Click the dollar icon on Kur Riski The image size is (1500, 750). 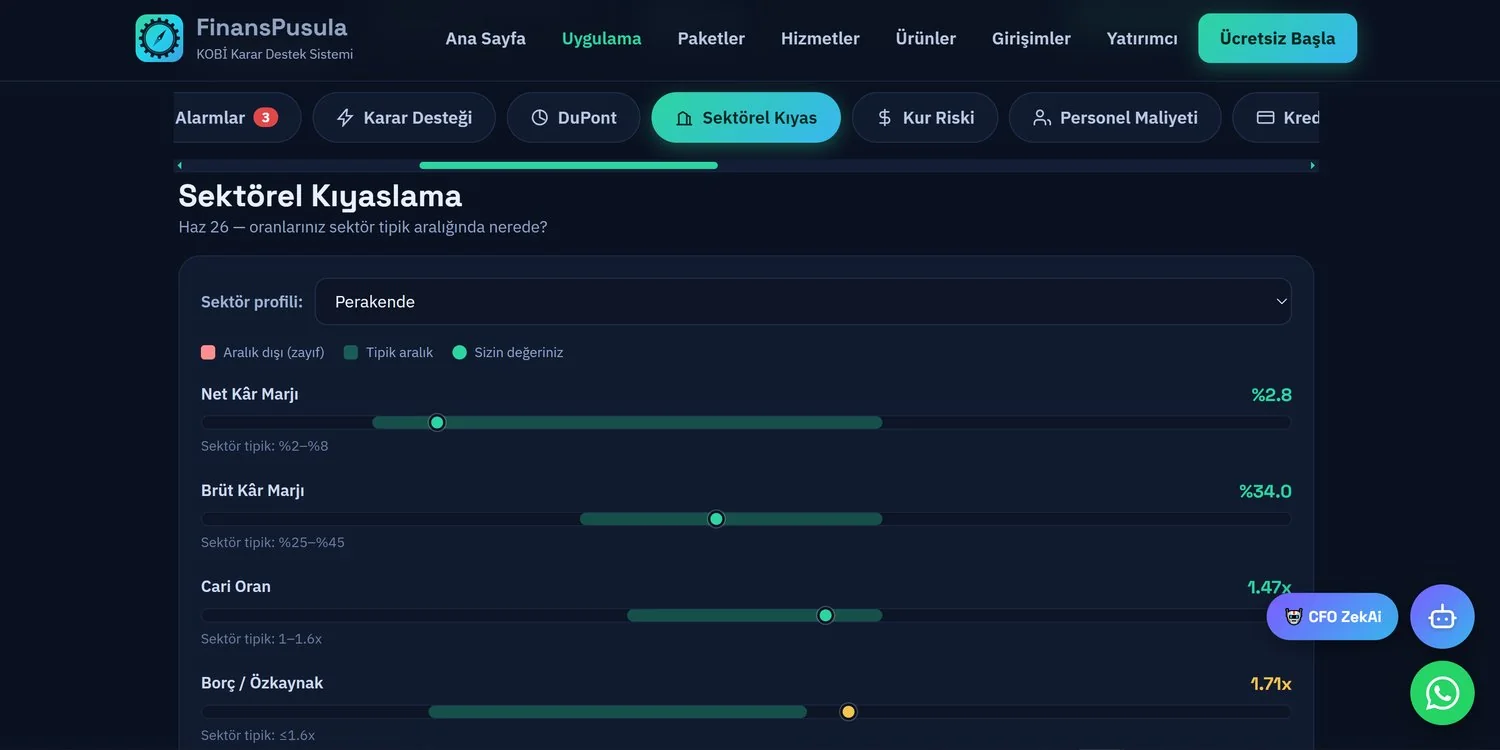(884, 118)
